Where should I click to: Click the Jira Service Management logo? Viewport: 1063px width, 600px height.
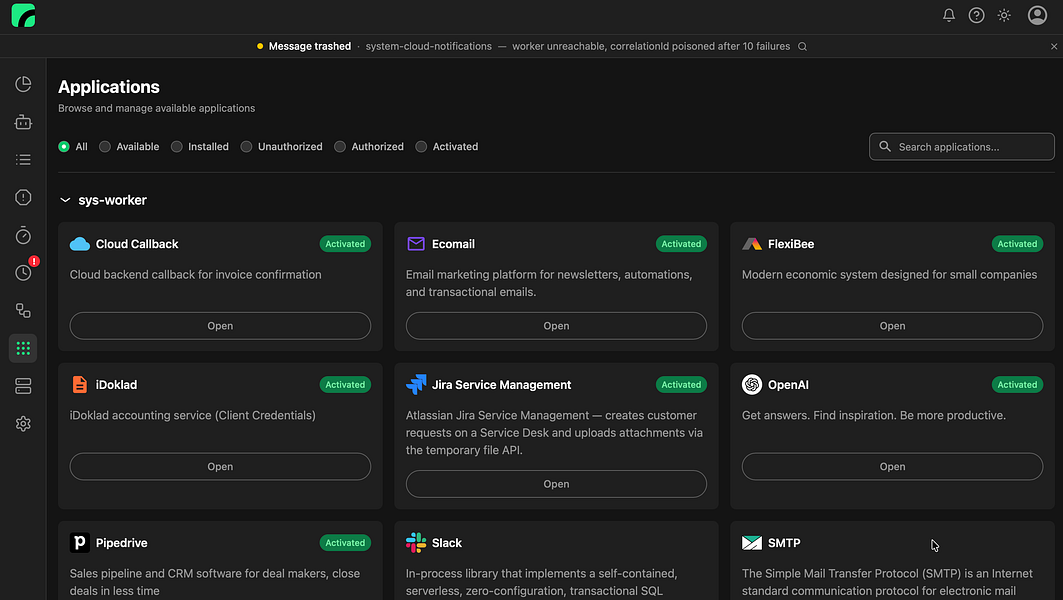point(416,384)
